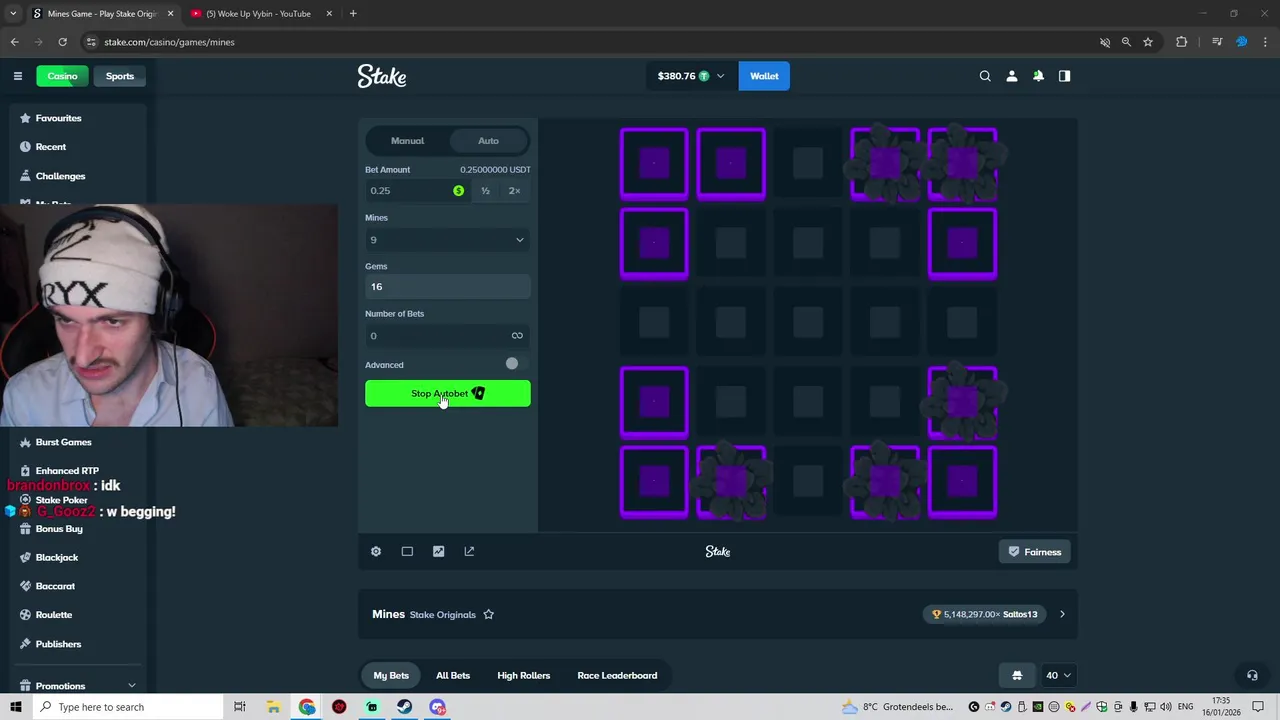The width and height of the screenshot is (1280, 720).
Task: Select the My Bets tab
Action: (x=391, y=675)
